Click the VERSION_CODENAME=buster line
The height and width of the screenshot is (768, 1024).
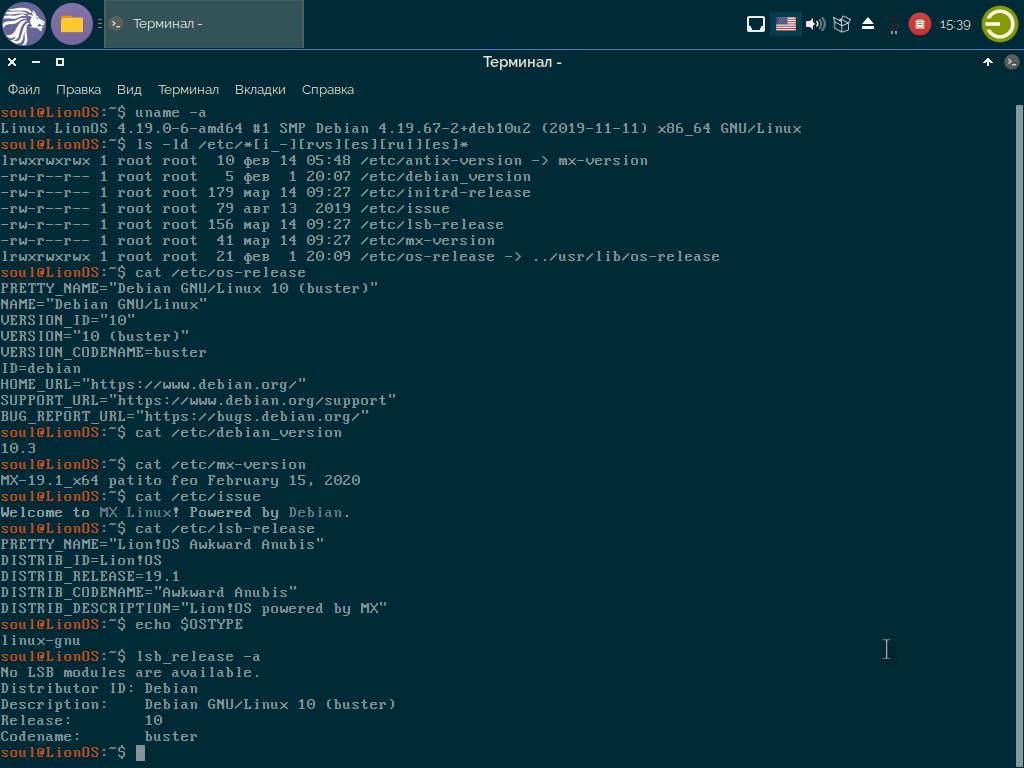pos(103,353)
